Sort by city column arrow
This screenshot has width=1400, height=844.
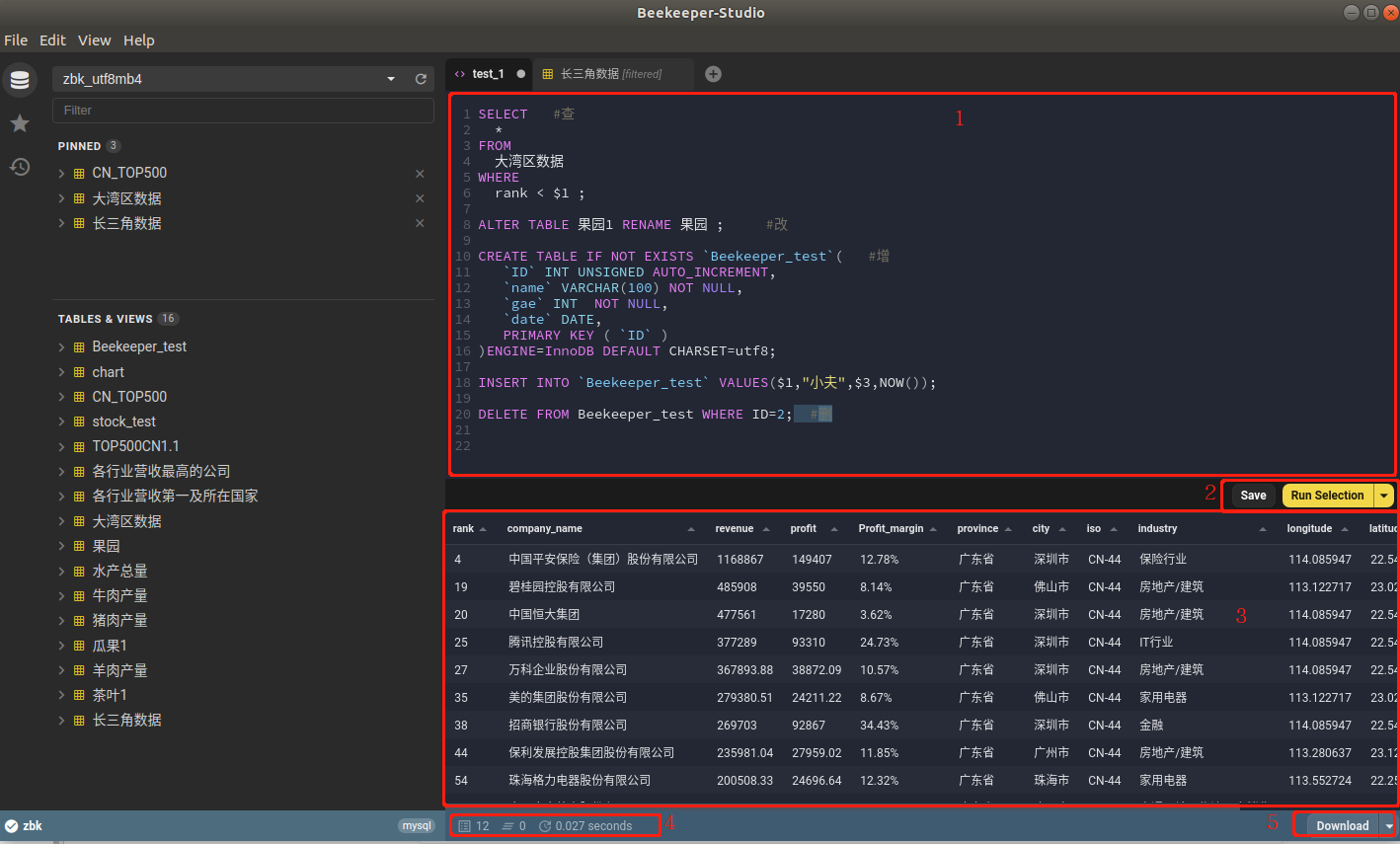pyautogui.click(x=1062, y=529)
